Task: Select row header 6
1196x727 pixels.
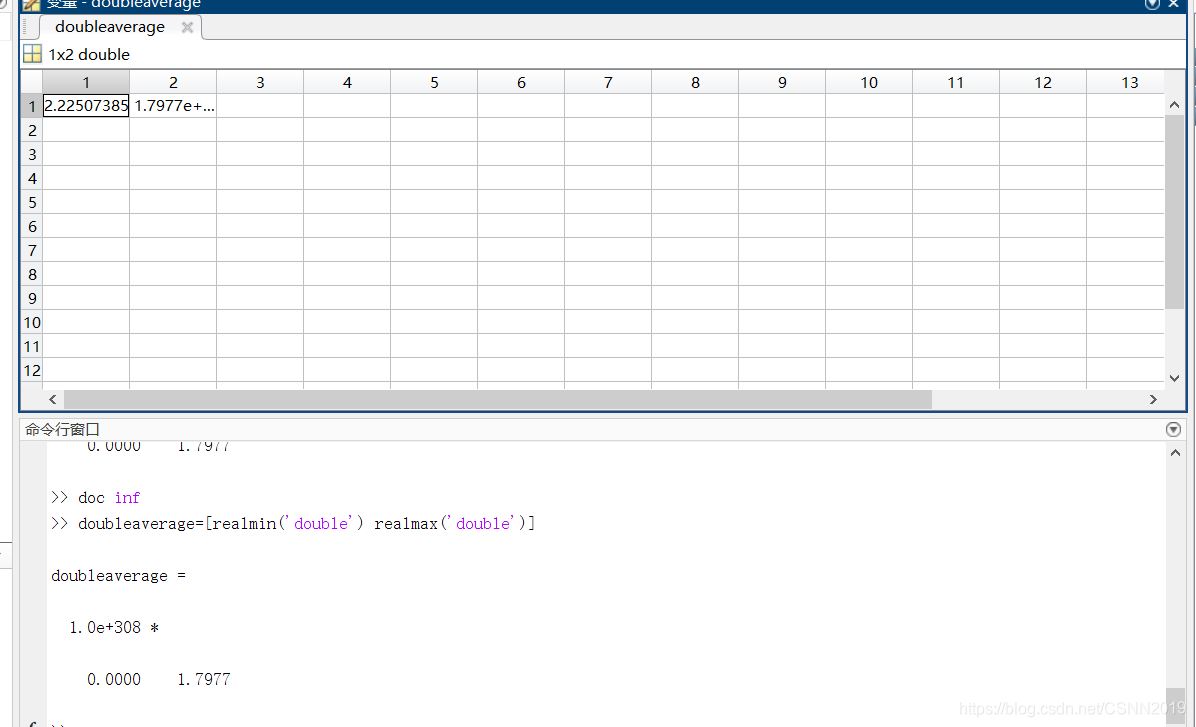Action: coord(32,226)
